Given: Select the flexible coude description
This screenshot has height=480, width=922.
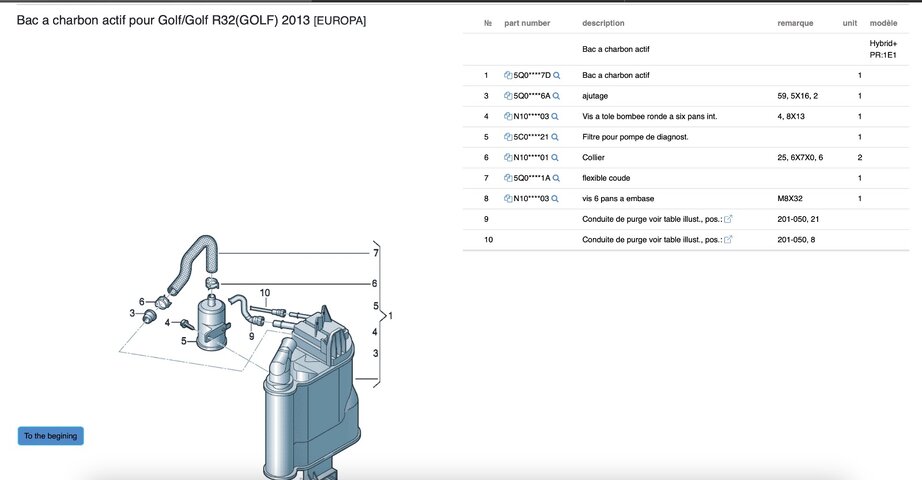Looking at the screenshot, I should point(606,178).
